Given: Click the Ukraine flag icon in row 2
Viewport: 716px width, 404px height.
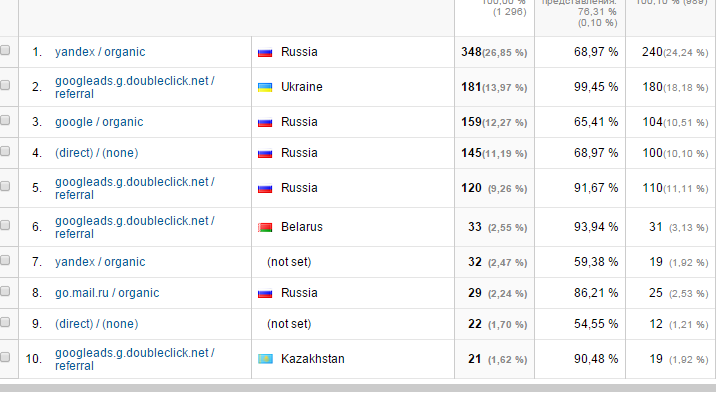Looking at the screenshot, I should pos(265,88).
